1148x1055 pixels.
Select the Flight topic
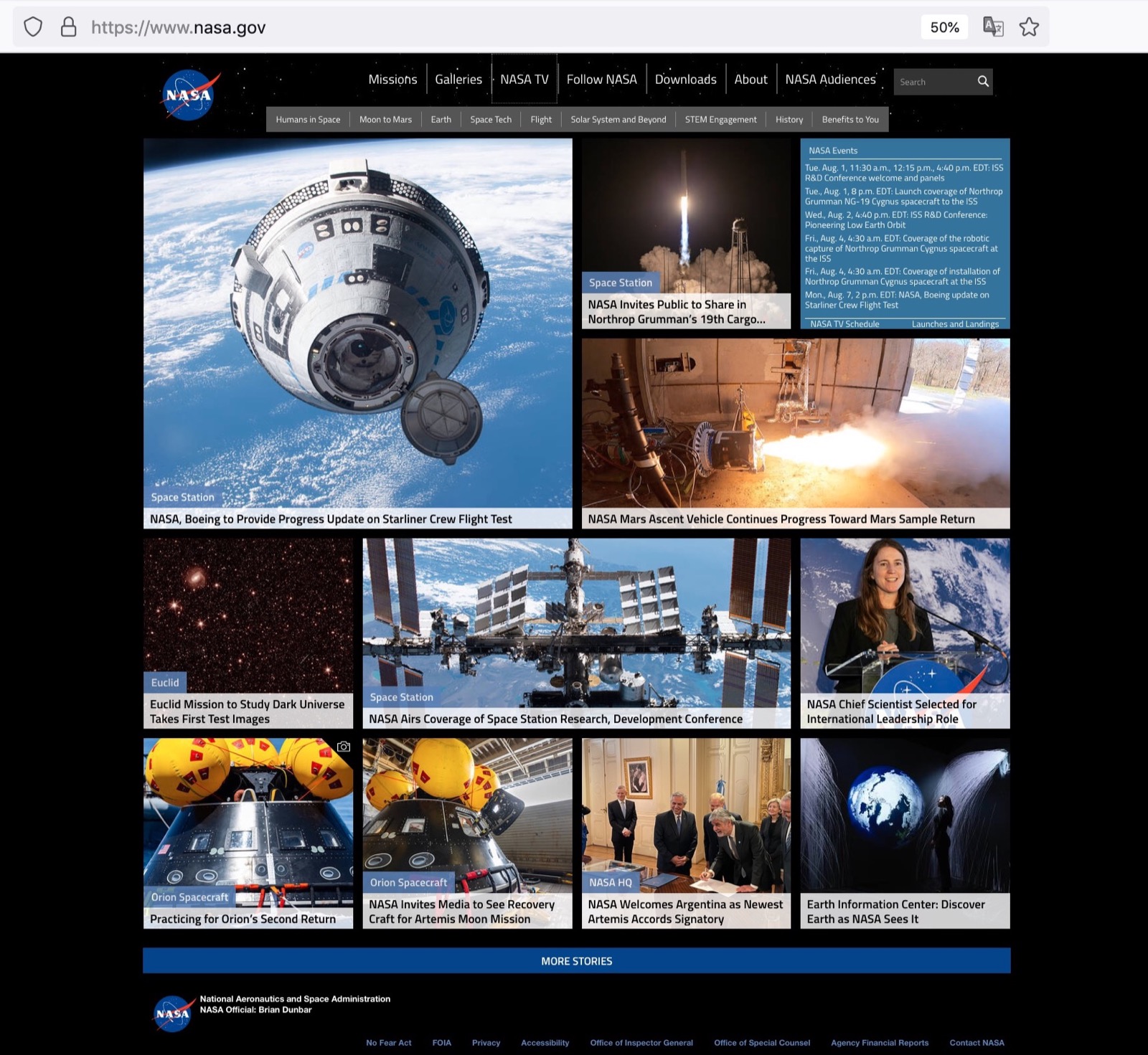541,120
